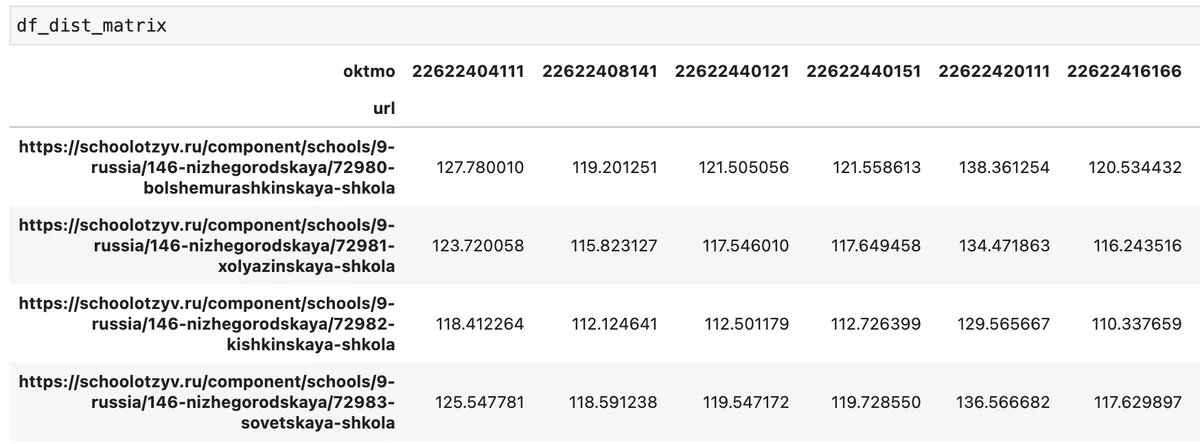Click the cell value 136.566682
The height and width of the screenshot is (444, 1200).
pos(1007,402)
